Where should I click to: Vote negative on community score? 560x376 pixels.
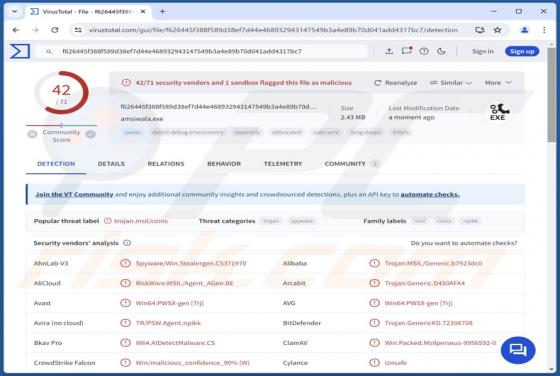32,134
